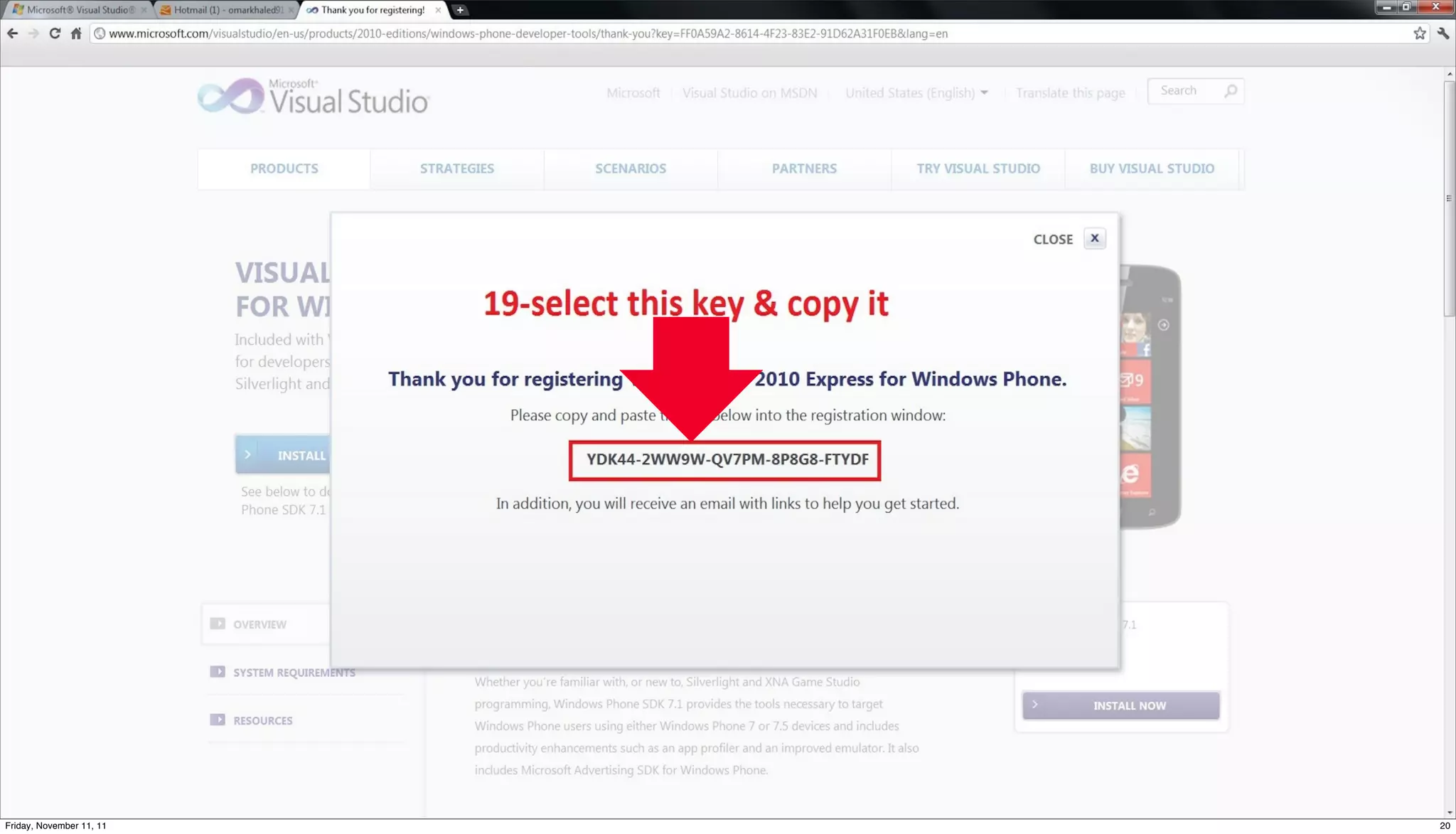Expand the Overview section arrow
1456x834 pixels.
pyautogui.click(x=218, y=624)
